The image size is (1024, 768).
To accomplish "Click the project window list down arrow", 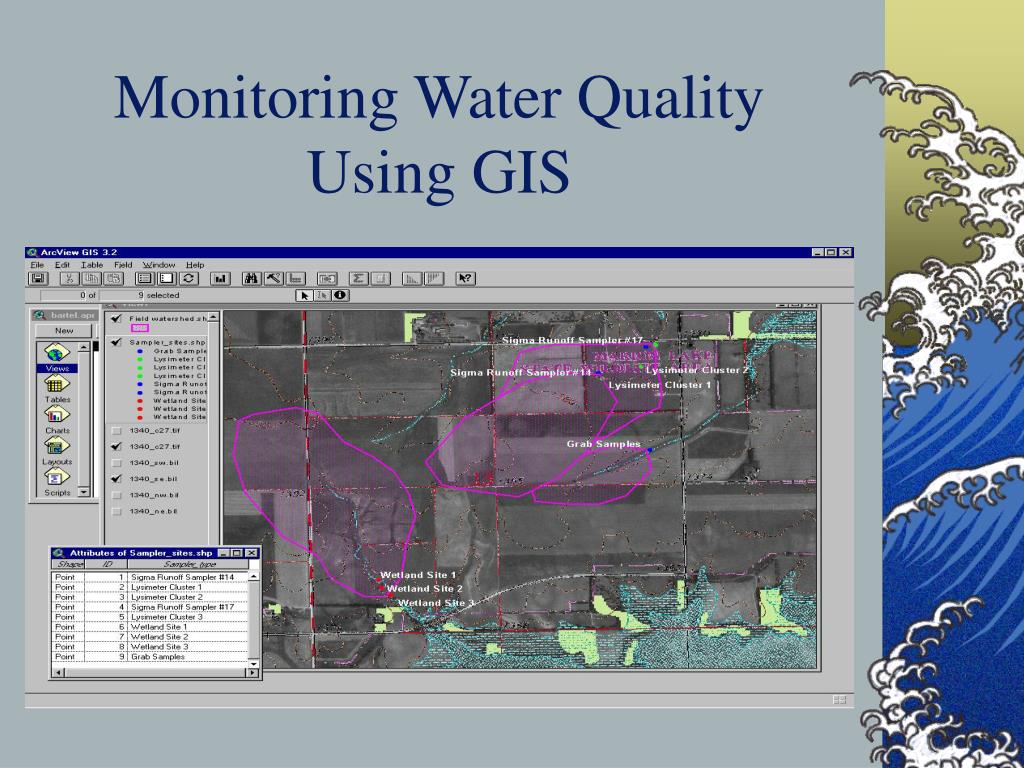I will tap(84, 492).
